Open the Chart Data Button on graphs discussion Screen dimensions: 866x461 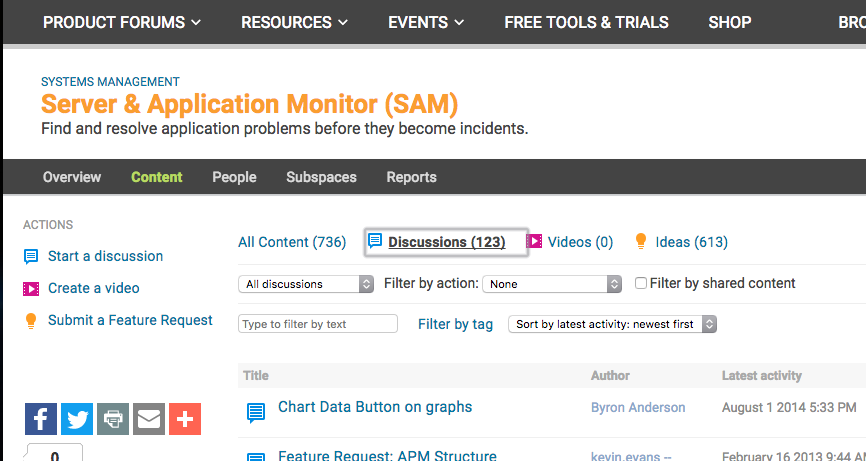[x=375, y=407]
